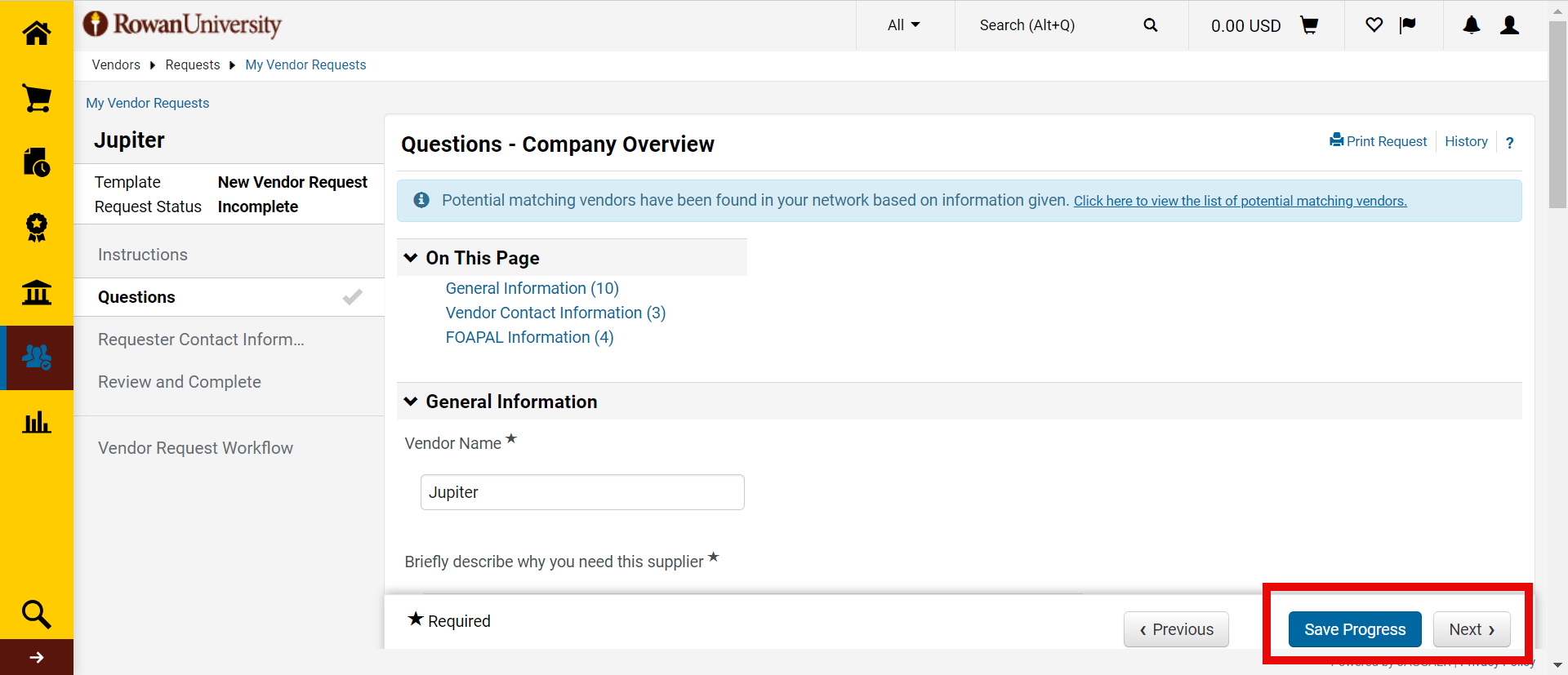
Task: Select Review and Complete in left menu
Action: (180, 382)
